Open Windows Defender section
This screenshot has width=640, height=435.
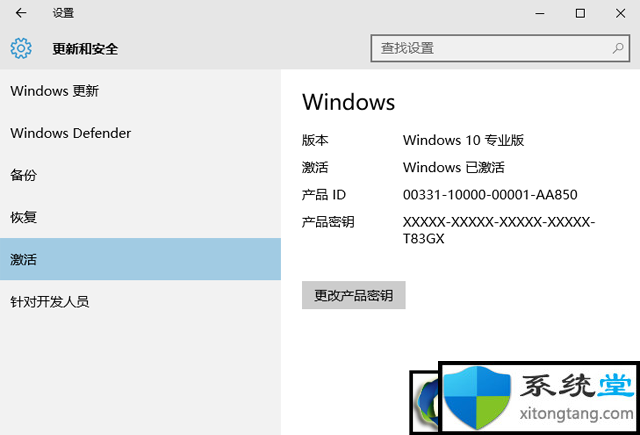click(x=140, y=133)
